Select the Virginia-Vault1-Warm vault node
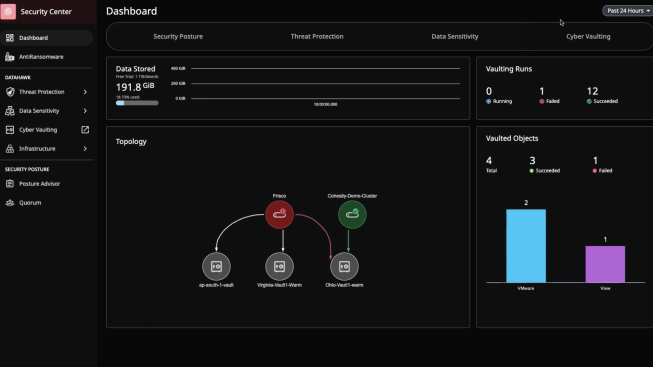Screen dimensions: 653x367 pos(279,266)
